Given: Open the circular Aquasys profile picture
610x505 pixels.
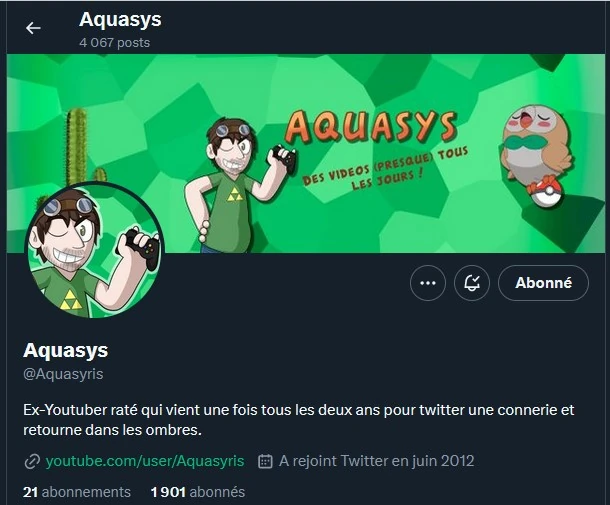Looking at the screenshot, I should point(95,250).
